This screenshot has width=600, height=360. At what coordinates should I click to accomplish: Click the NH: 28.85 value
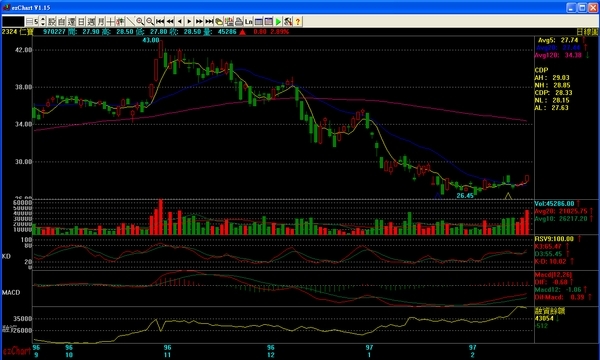552,85
